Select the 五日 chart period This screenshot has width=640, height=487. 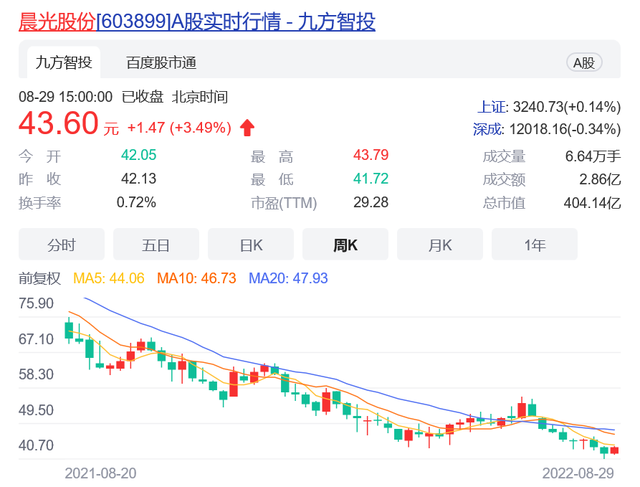156,244
